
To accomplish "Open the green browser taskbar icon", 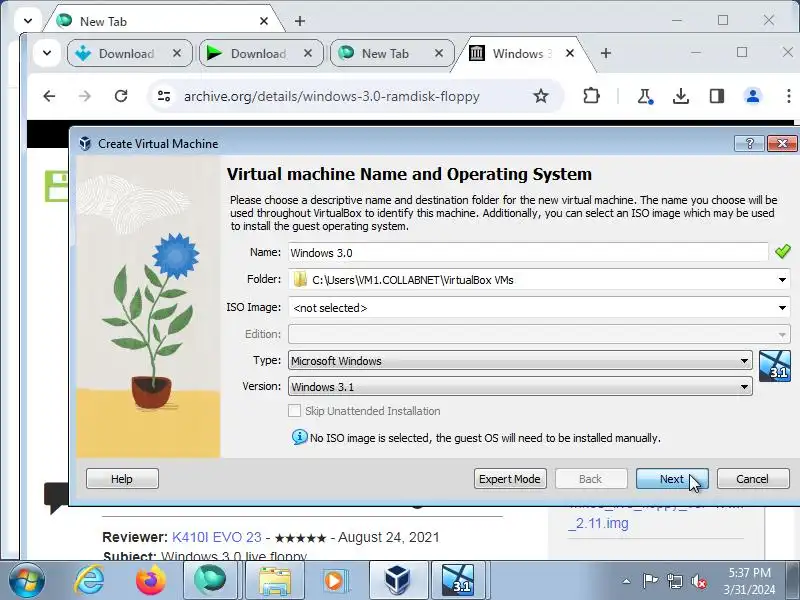I will (x=210, y=581).
